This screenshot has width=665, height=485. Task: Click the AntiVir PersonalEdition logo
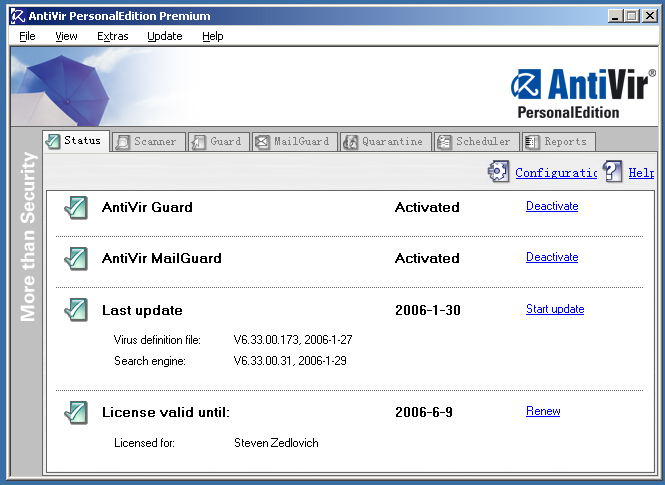coord(583,93)
